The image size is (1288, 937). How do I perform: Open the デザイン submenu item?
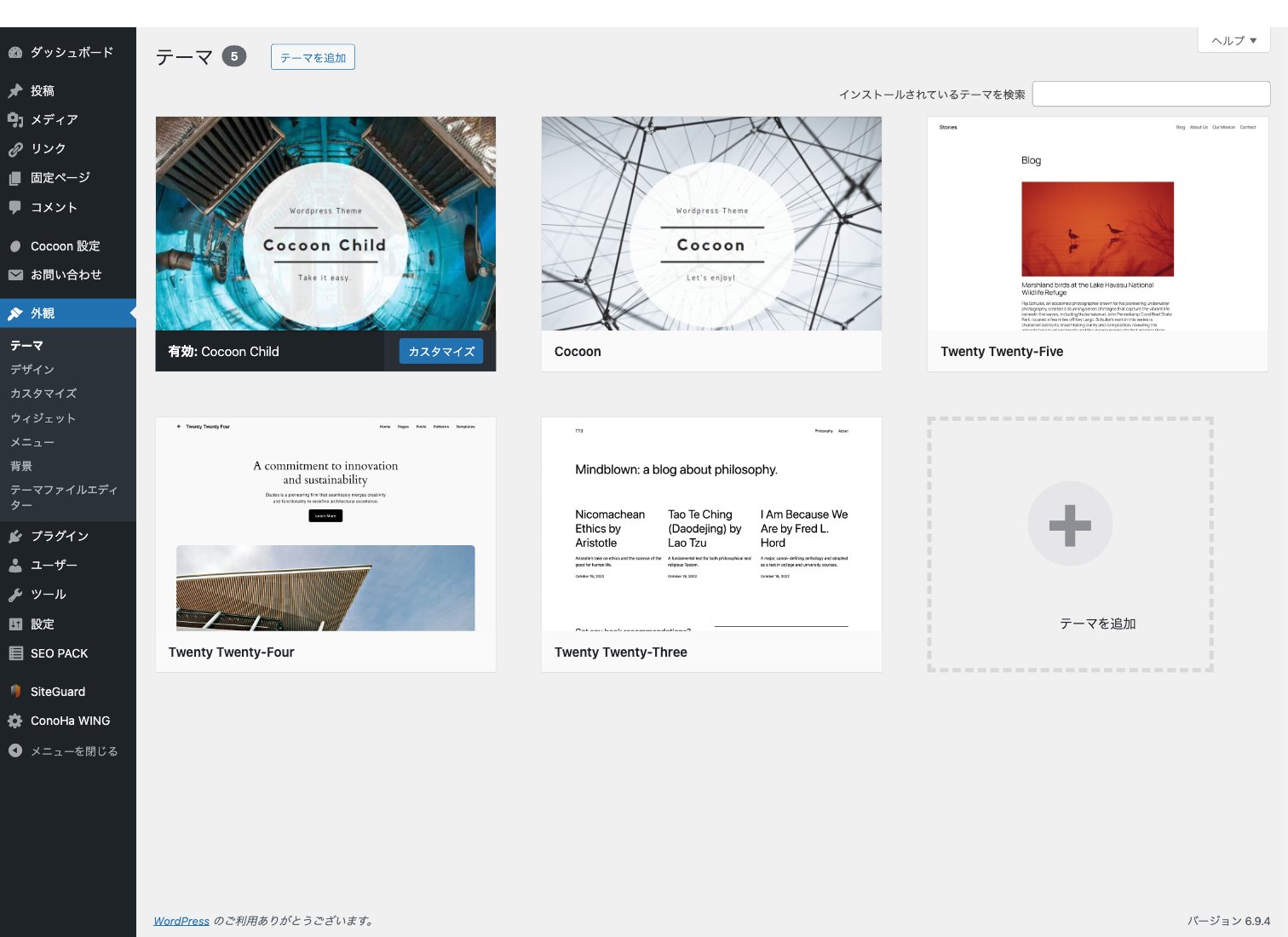(32, 370)
